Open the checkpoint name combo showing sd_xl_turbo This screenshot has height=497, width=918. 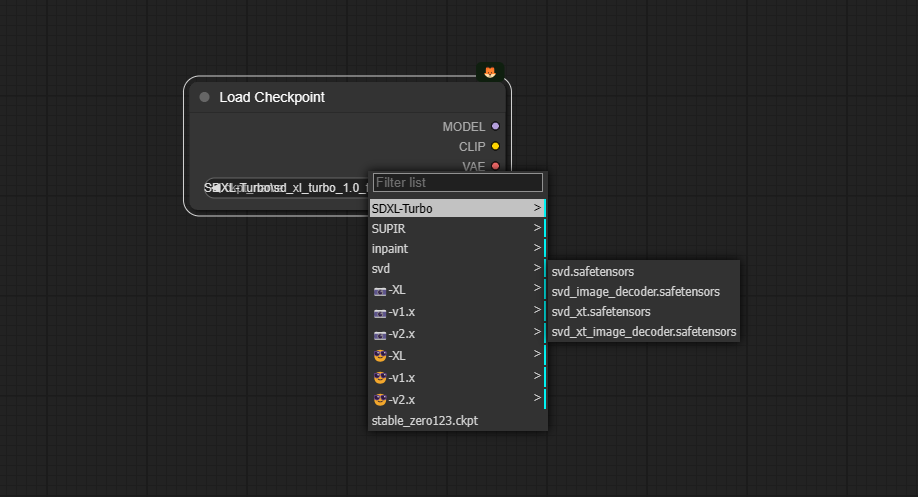(x=286, y=188)
